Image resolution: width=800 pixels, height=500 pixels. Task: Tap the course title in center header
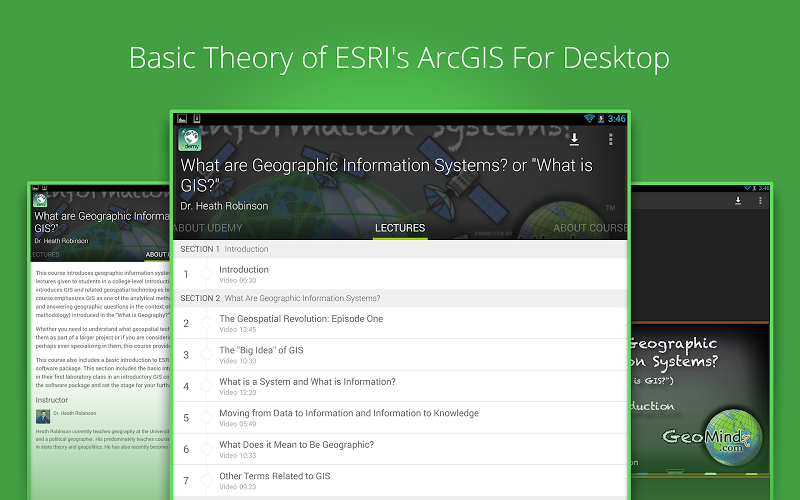(x=386, y=175)
